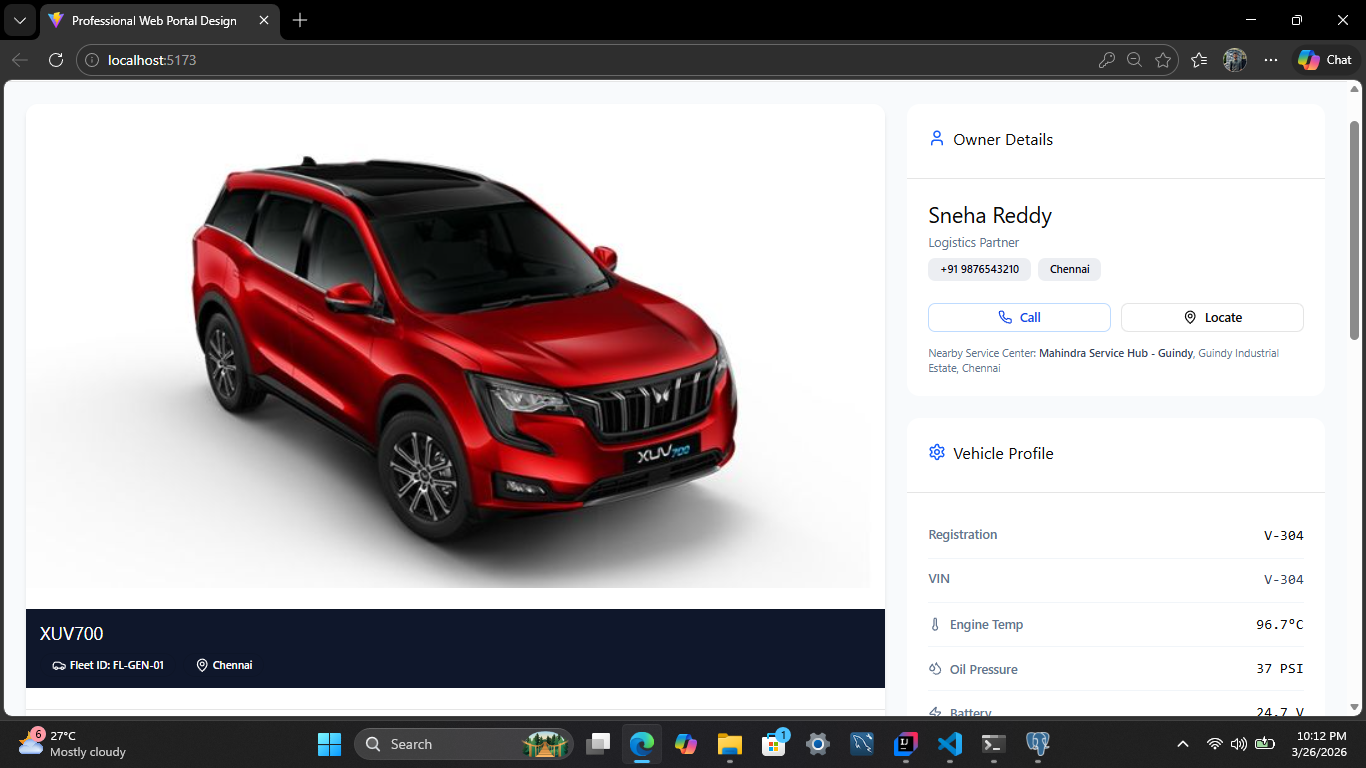Open Copilot from the taskbar
Viewport: 1366px width, 768px height.
coord(685,744)
